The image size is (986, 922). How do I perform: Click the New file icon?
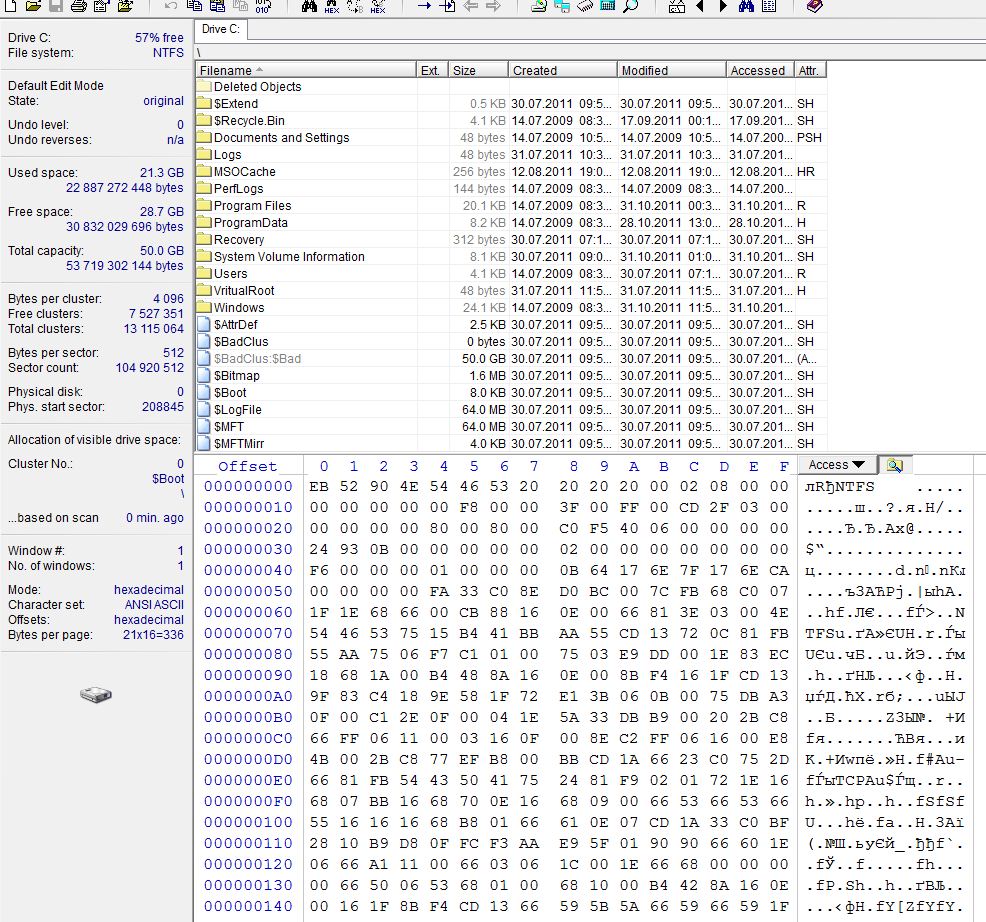(x=10, y=6)
